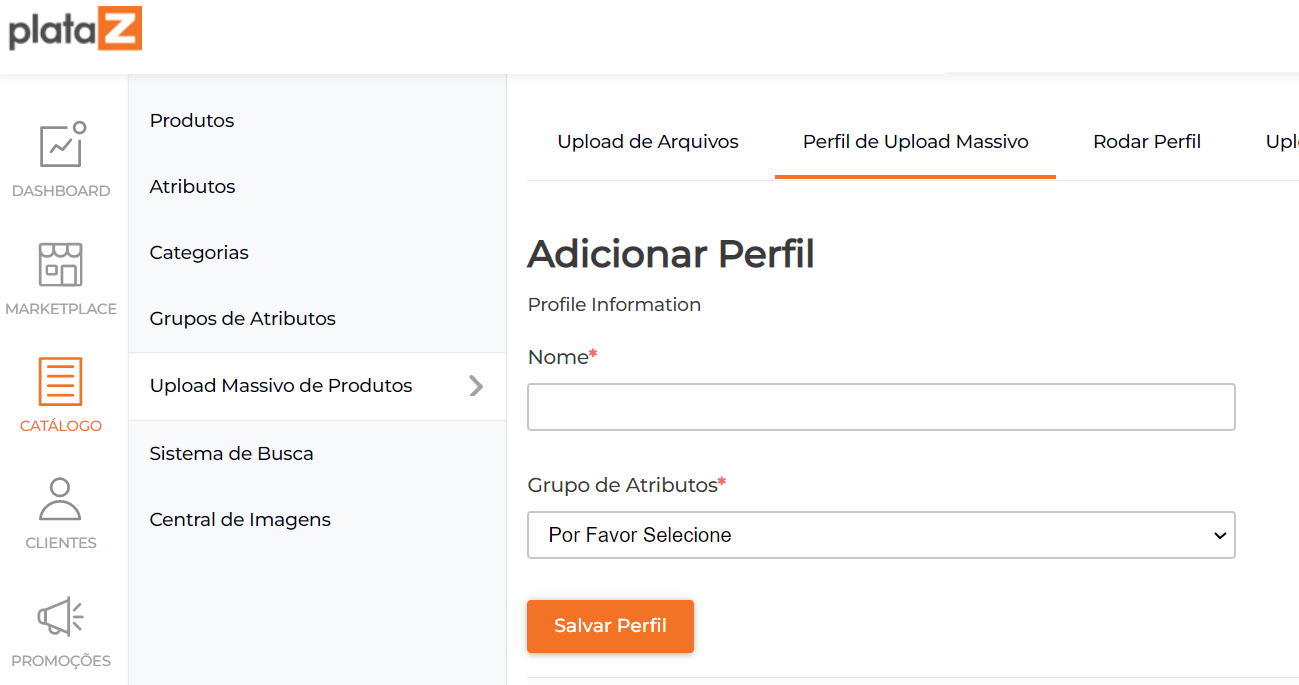Image resolution: width=1299 pixels, height=685 pixels.
Task: Open the Rodar Perfil tab
Action: (x=1147, y=142)
